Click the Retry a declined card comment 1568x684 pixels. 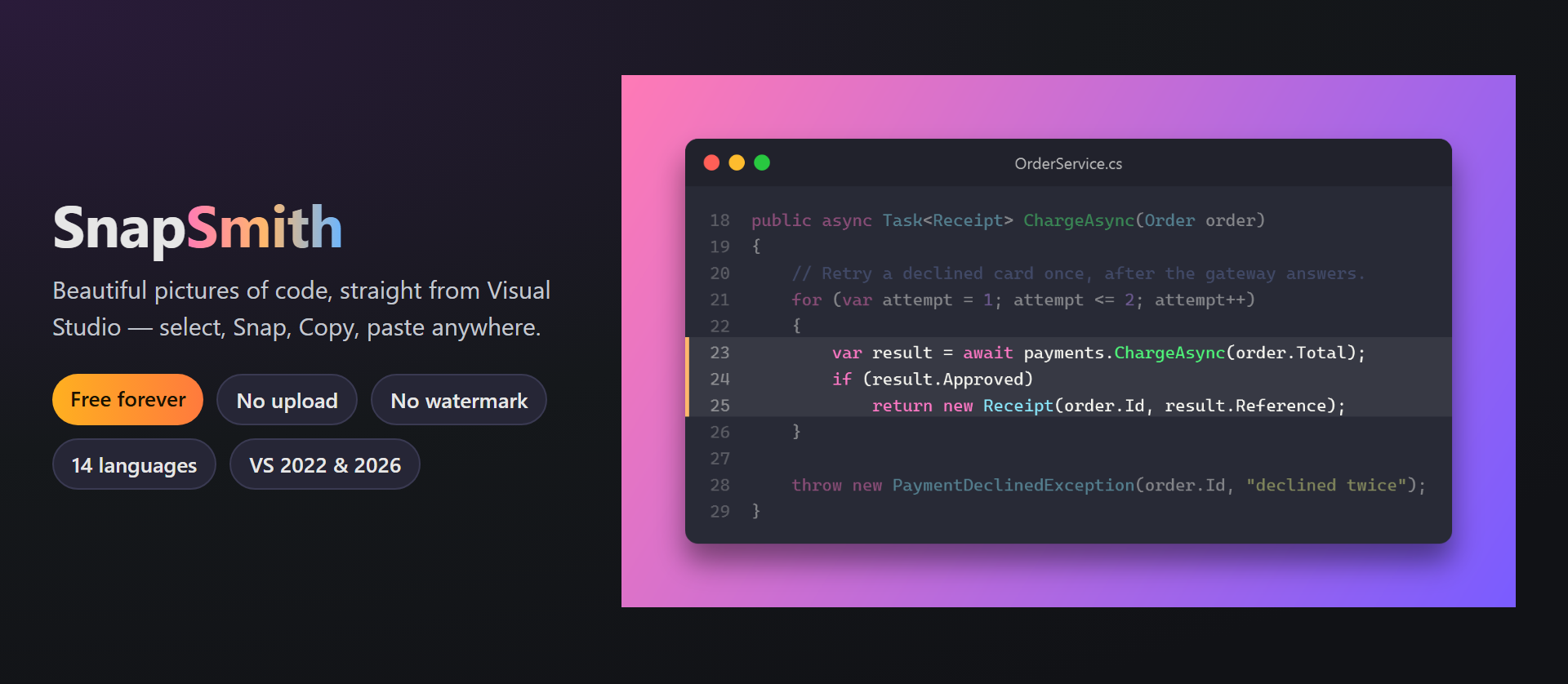(1078, 273)
